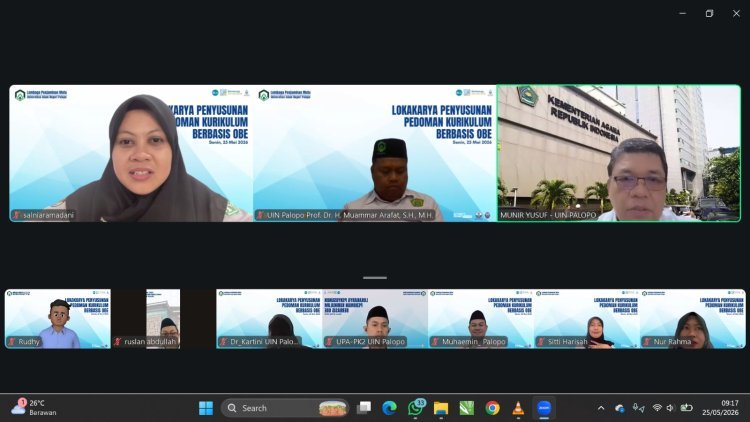This screenshot has width=750, height=422.
Task: Open the weather widget showing 26°C Berawan
Action: click(33, 408)
